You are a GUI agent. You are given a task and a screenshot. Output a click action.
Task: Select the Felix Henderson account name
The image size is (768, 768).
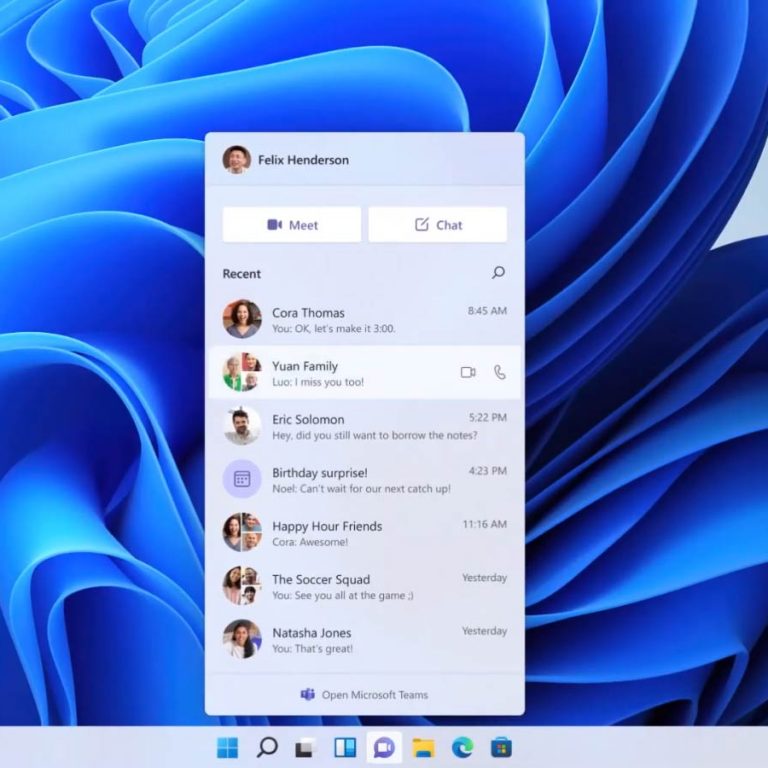click(304, 160)
